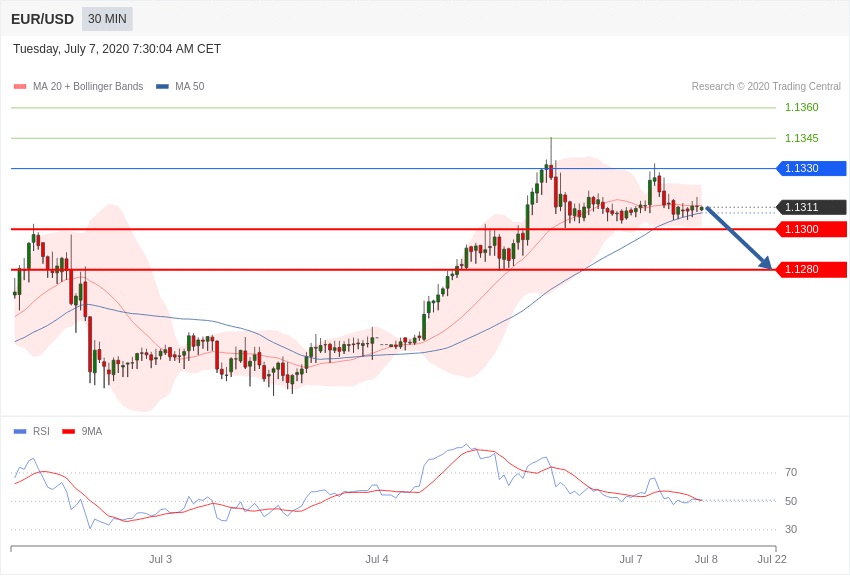This screenshot has width=850, height=576.
Task: Click the Jul 4 date axis label
Action: pos(377,559)
